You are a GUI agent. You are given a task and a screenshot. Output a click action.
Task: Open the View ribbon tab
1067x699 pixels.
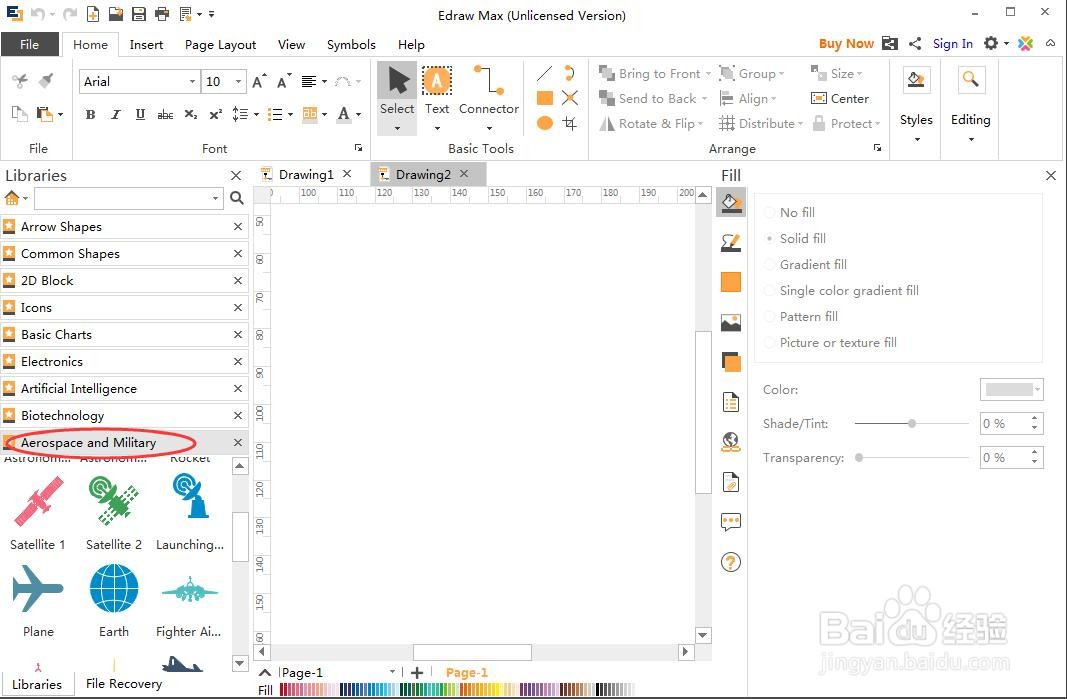click(x=291, y=44)
